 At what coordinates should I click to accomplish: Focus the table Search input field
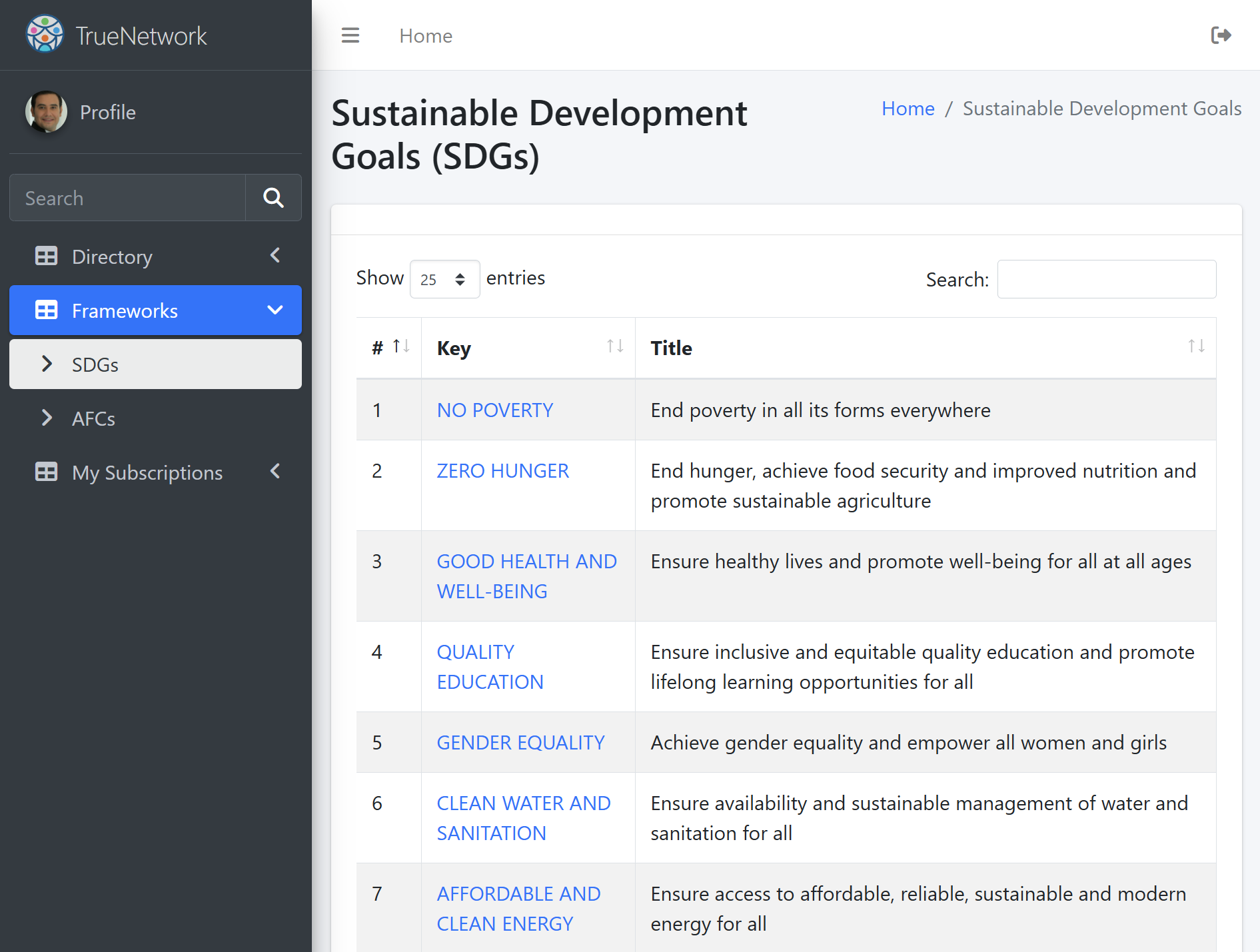1107,279
